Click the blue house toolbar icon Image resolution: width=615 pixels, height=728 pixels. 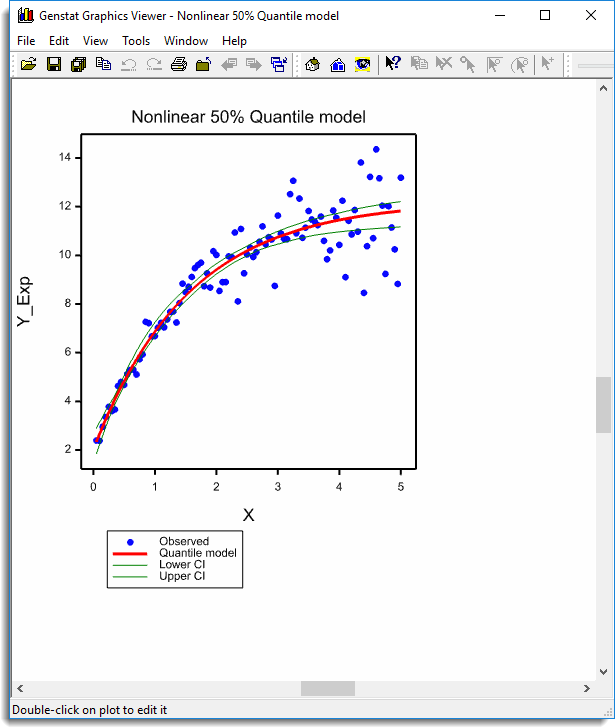[337, 64]
